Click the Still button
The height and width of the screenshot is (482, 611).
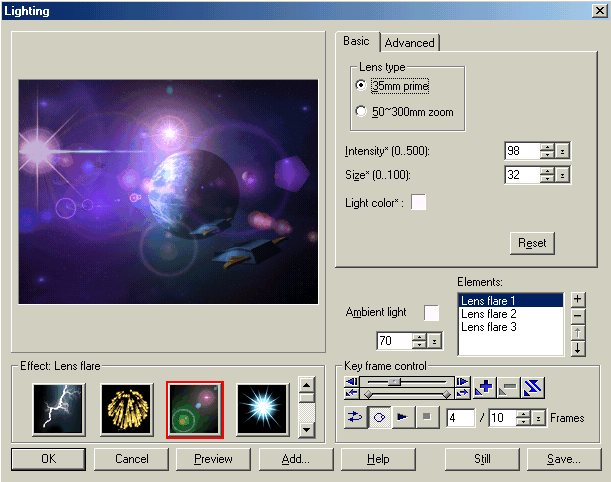[482, 459]
